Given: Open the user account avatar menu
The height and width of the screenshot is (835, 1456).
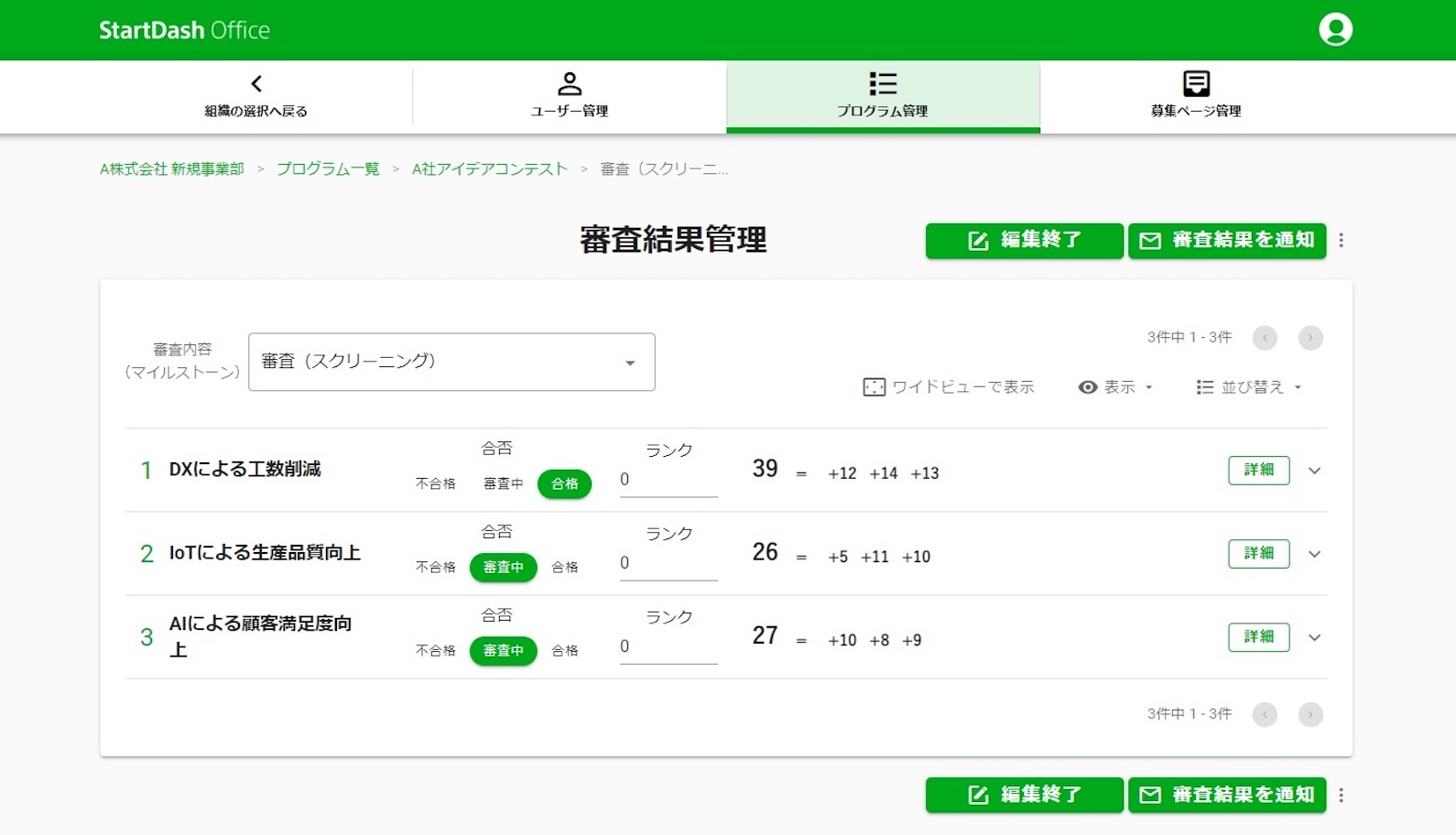Looking at the screenshot, I should [x=1335, y=29].
